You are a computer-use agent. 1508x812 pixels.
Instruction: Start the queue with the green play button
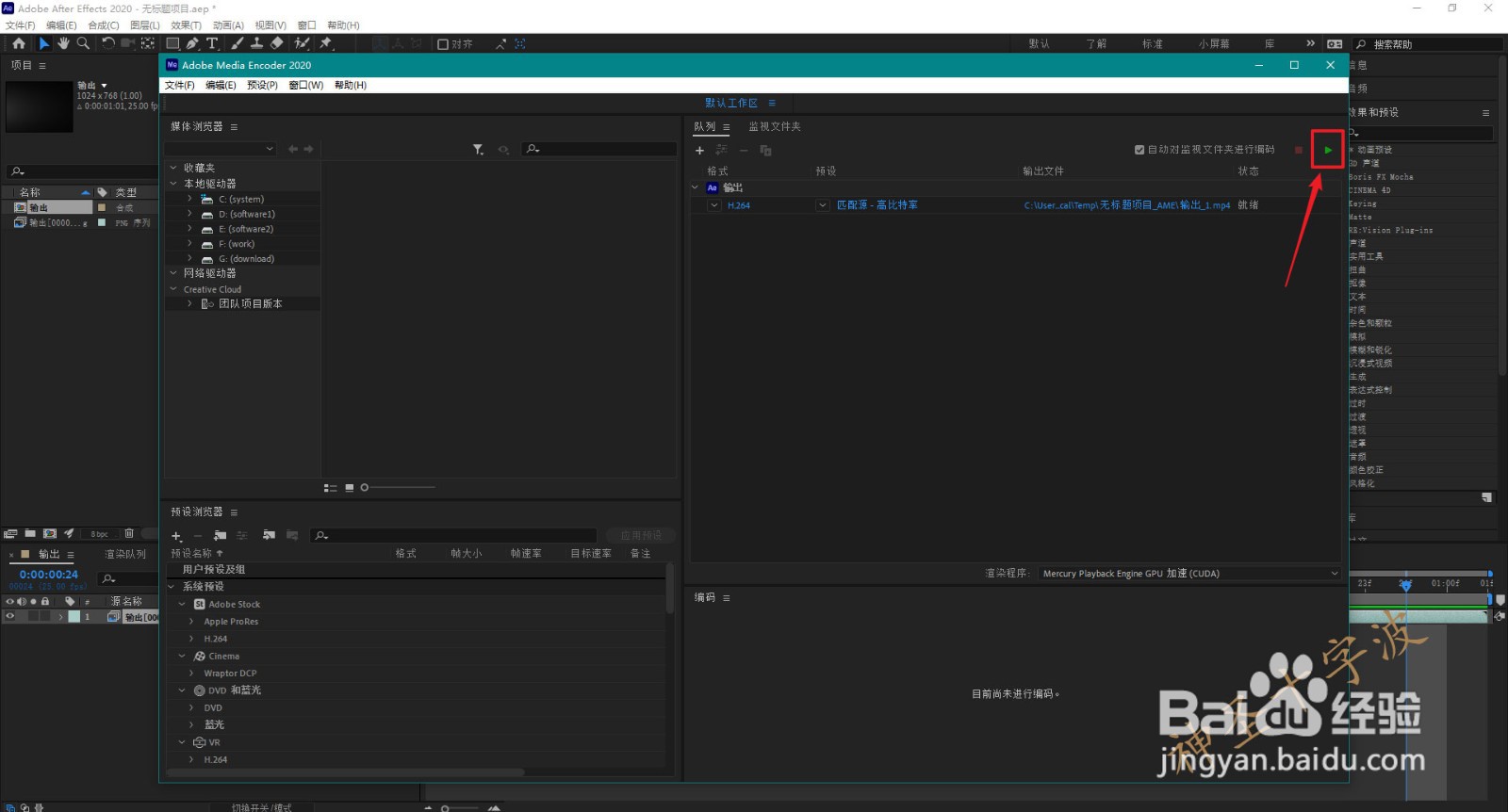click(x=1328, y=150)
